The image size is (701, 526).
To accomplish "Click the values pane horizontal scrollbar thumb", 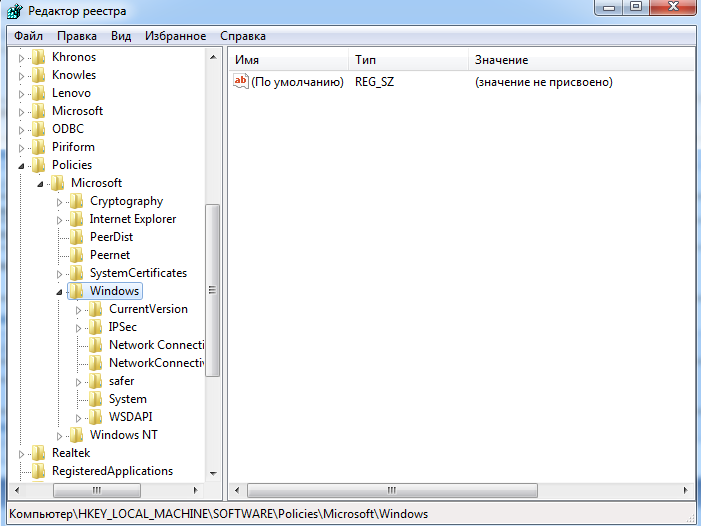I will pyautogui.click(x=392, y=490).
